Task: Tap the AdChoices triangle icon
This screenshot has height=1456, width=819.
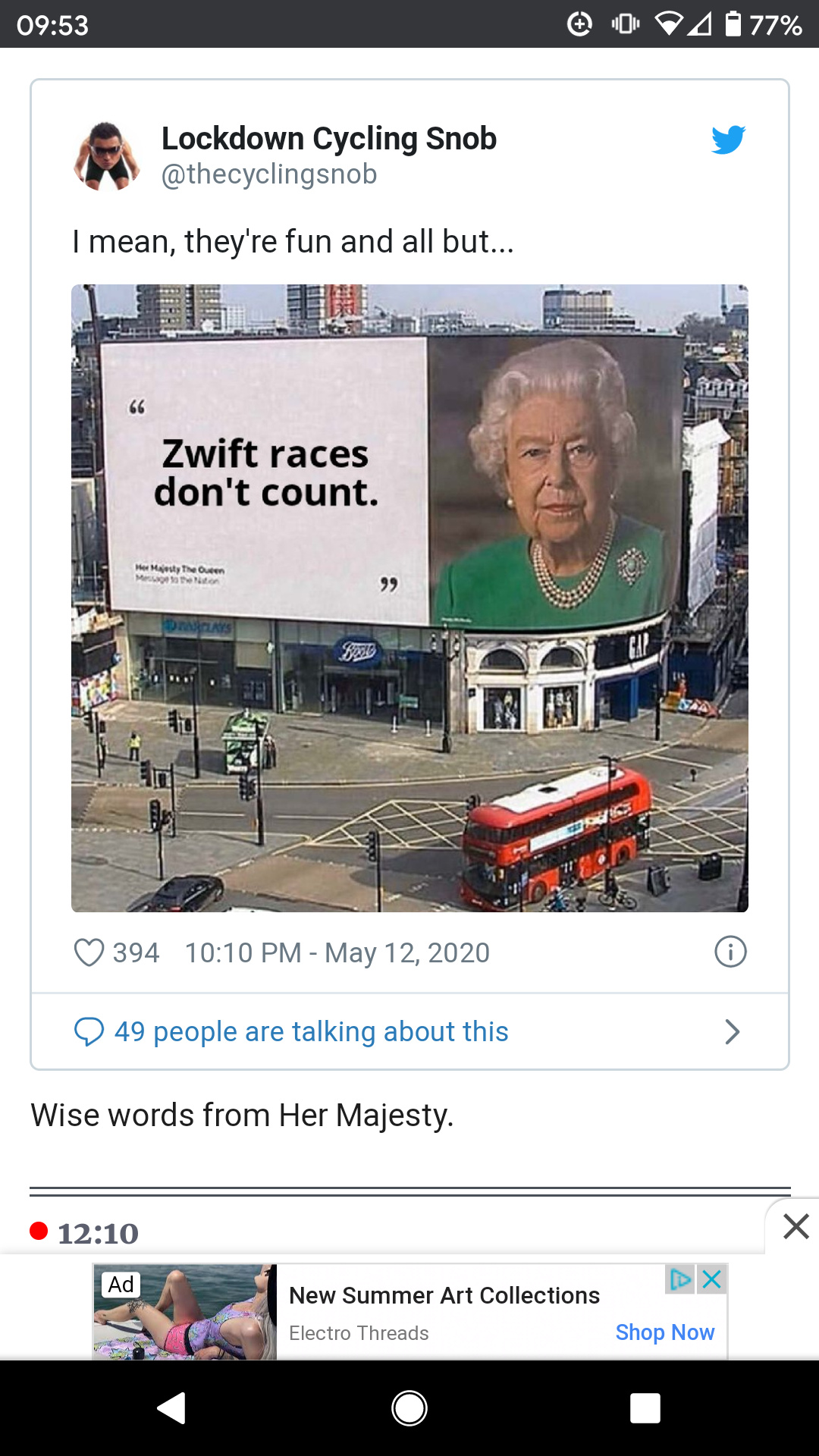Action: [x=680, y=1279]
